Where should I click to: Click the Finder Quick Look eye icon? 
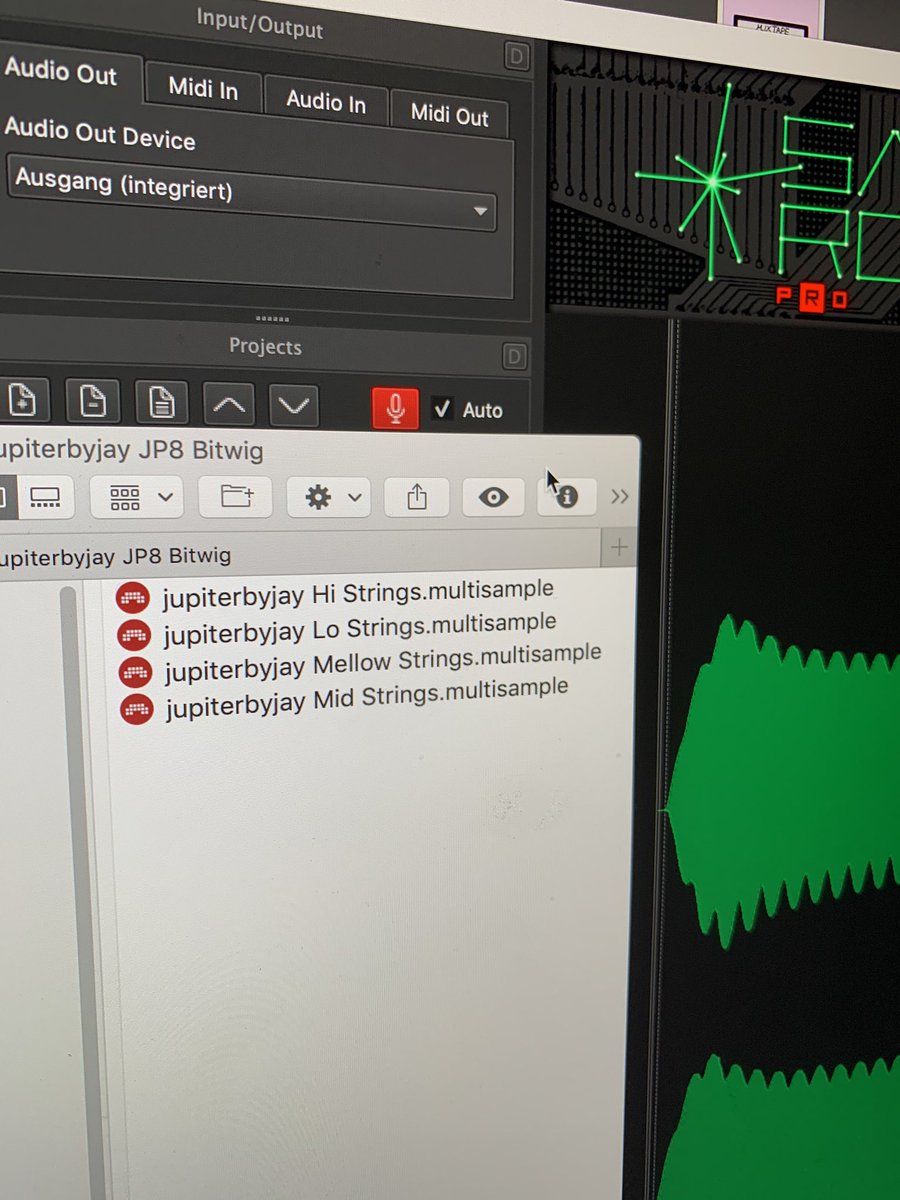click(493, 496)
